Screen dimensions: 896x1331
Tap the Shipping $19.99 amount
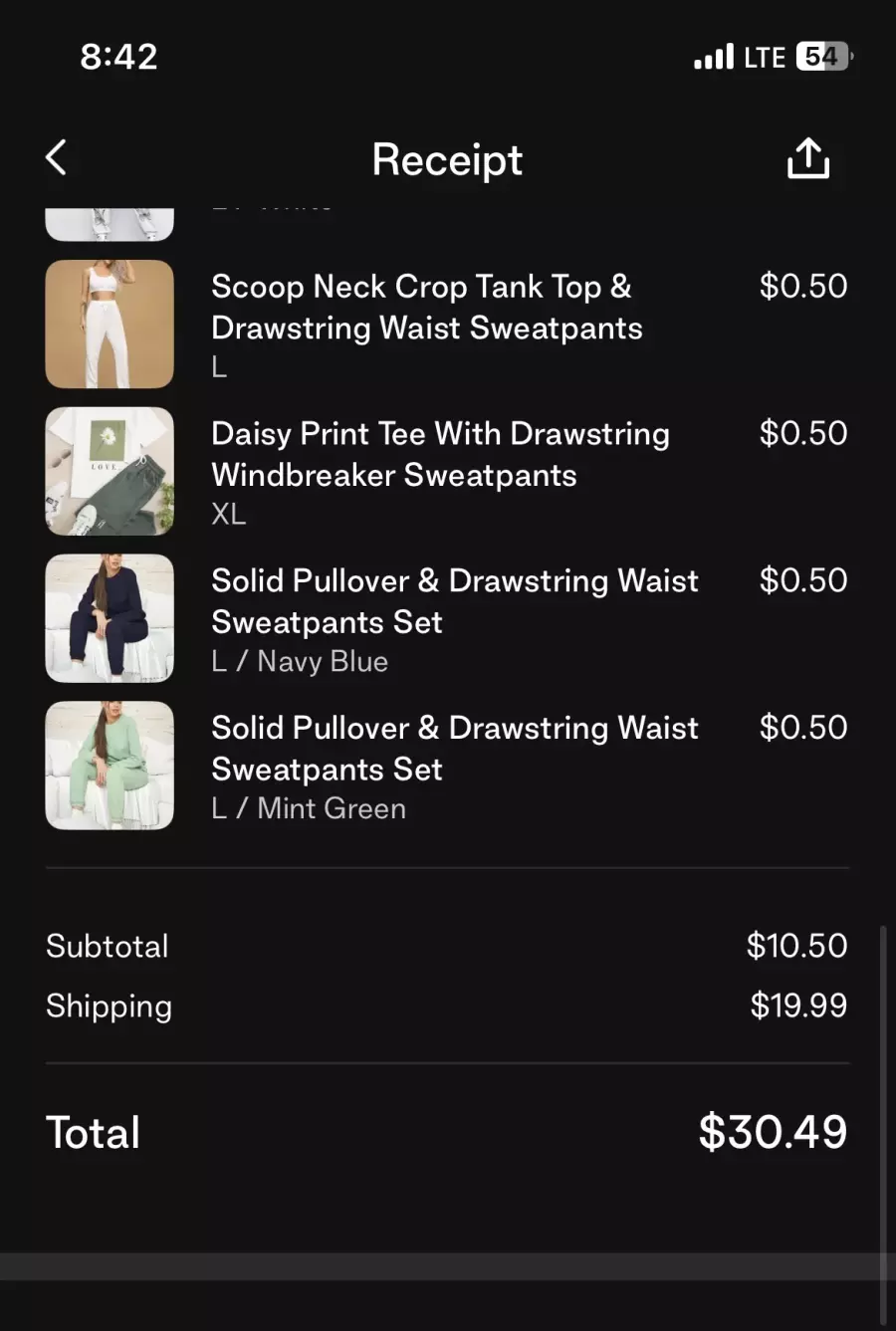(x=798, y=1005)
